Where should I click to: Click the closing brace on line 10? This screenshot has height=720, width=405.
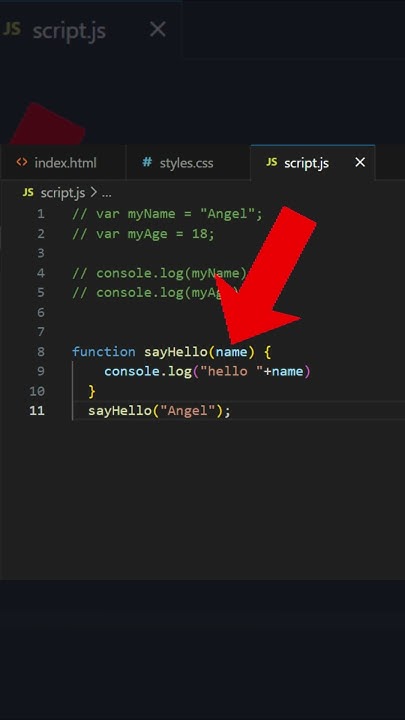click(x=92, y=391)
